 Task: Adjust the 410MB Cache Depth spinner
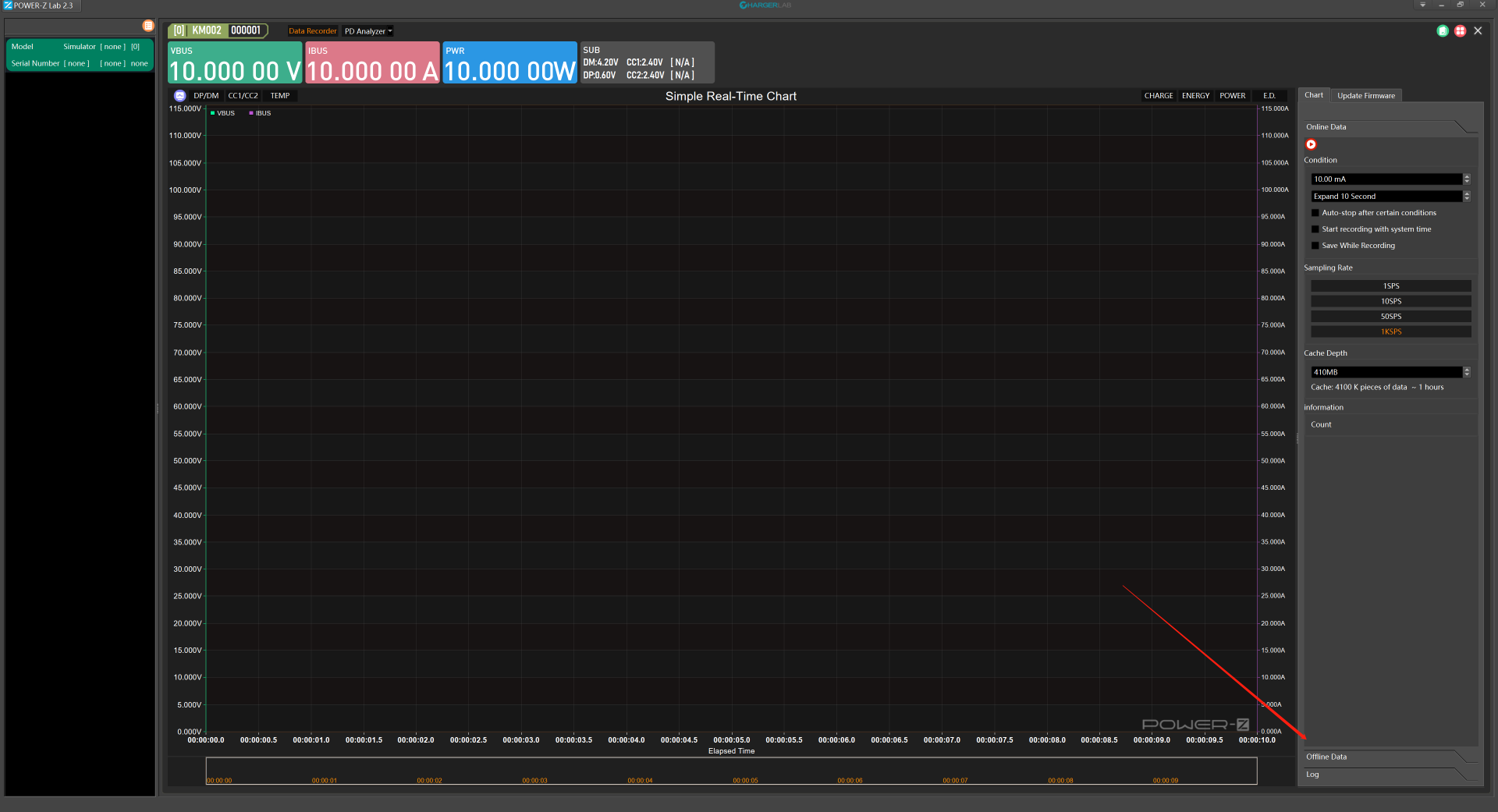(x=1467, y=372)
